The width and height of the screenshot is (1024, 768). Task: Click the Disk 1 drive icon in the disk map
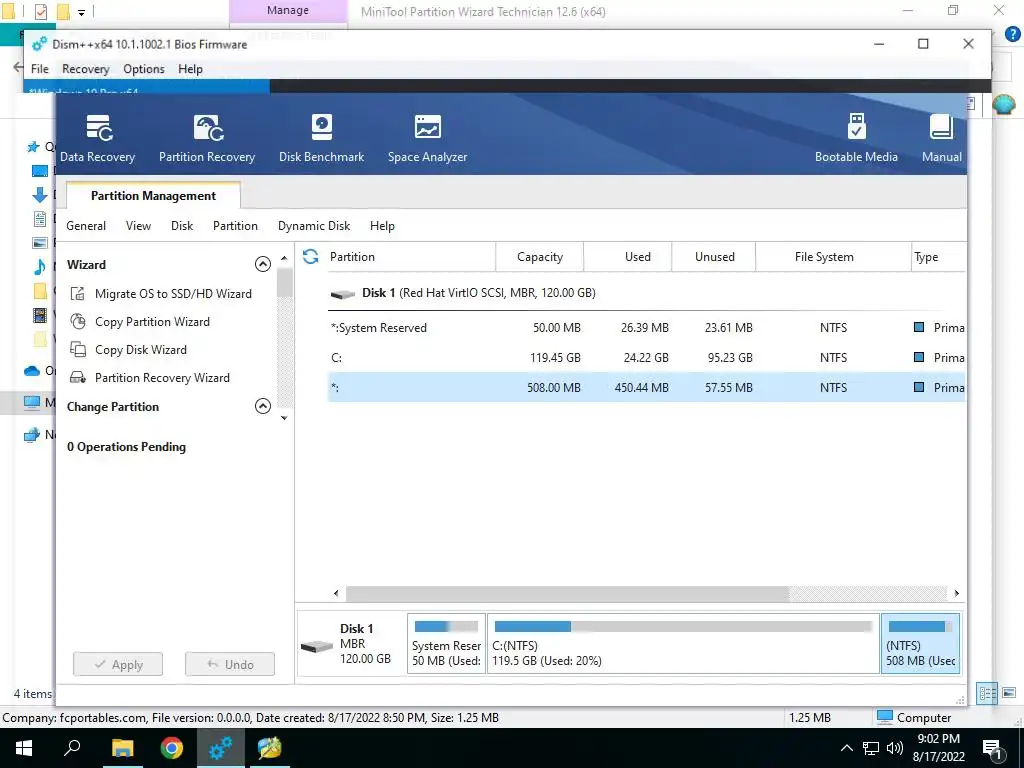[317, 646]
